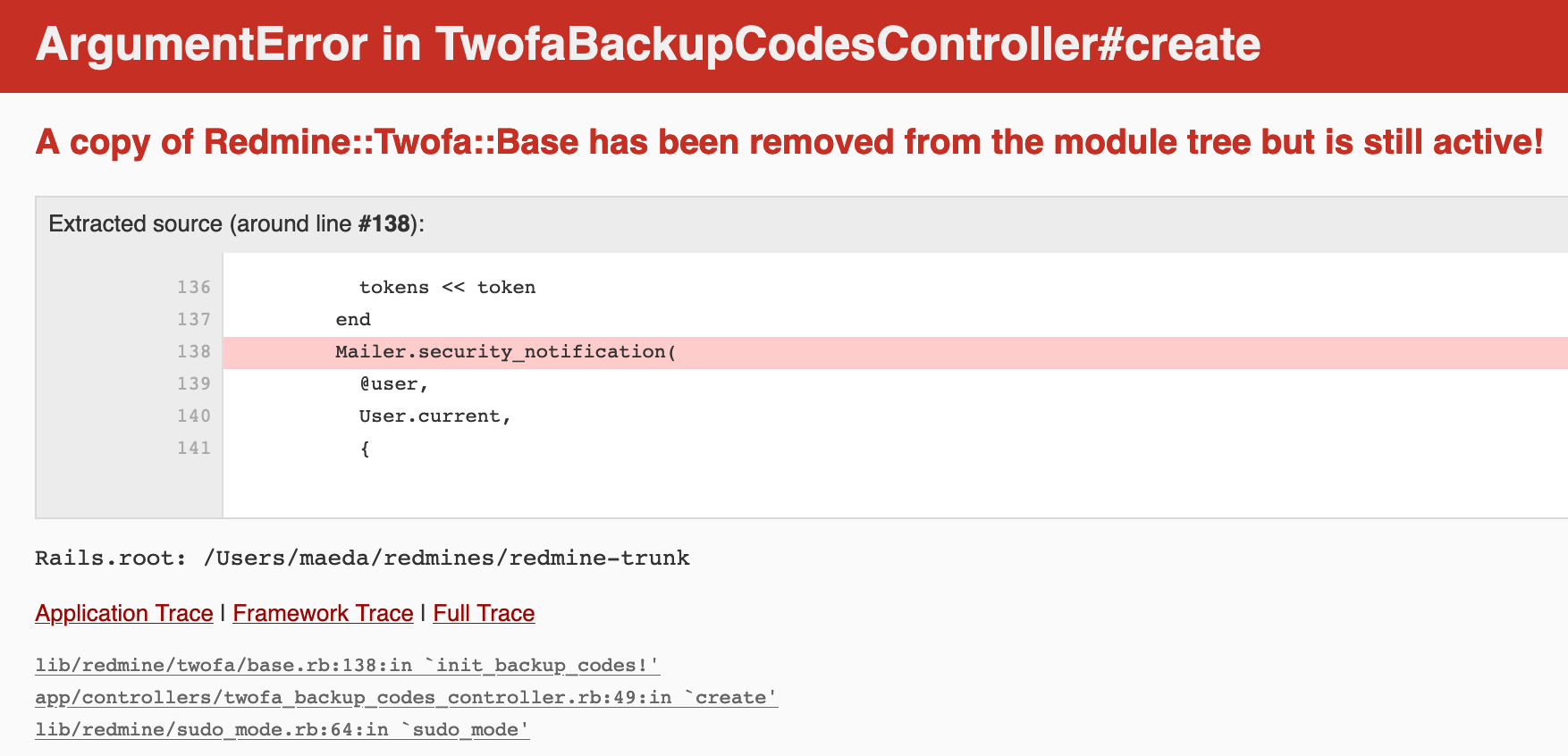The width and height of the screenshot is (1568, 756).
Task: Click line number 138 in gutter
Action: [194, 352]
